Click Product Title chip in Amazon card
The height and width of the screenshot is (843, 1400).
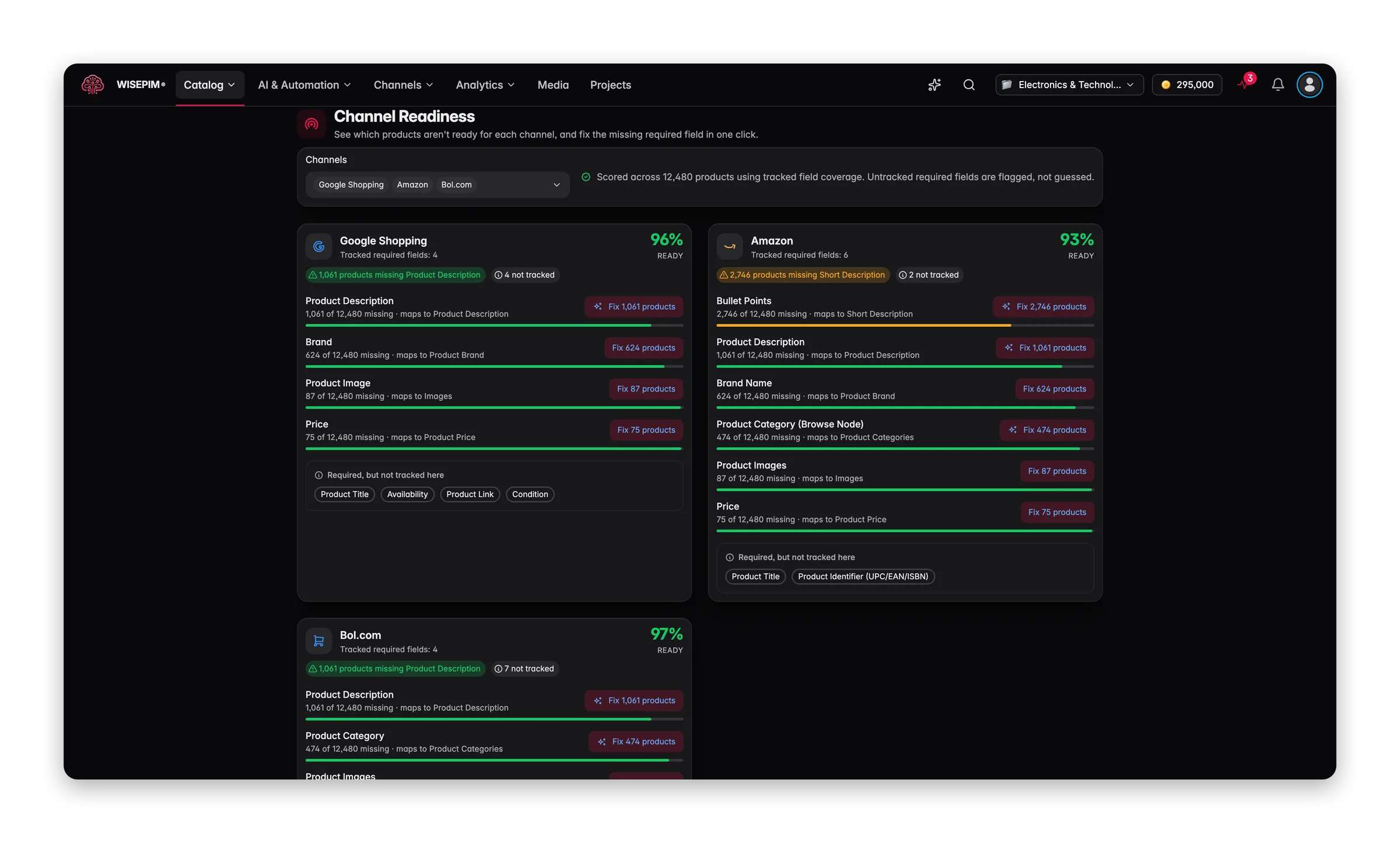(755, 576)
